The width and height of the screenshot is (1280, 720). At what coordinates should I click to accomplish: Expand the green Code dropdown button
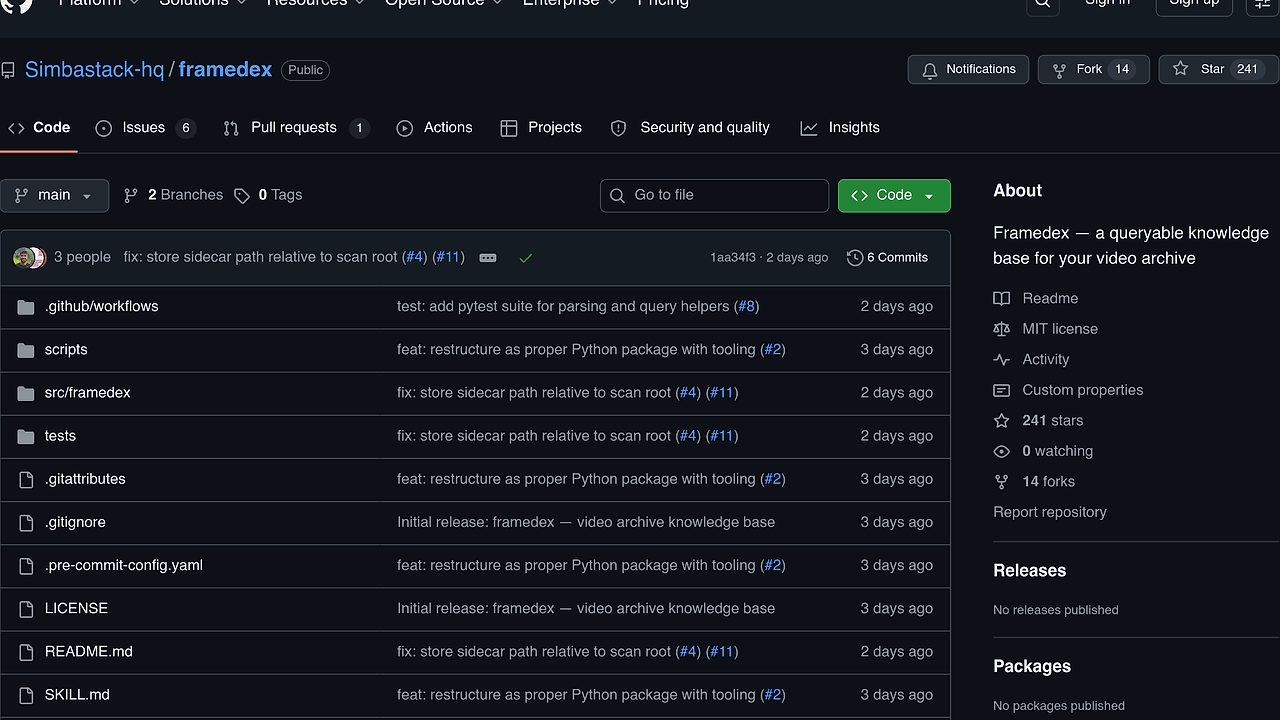894,196
